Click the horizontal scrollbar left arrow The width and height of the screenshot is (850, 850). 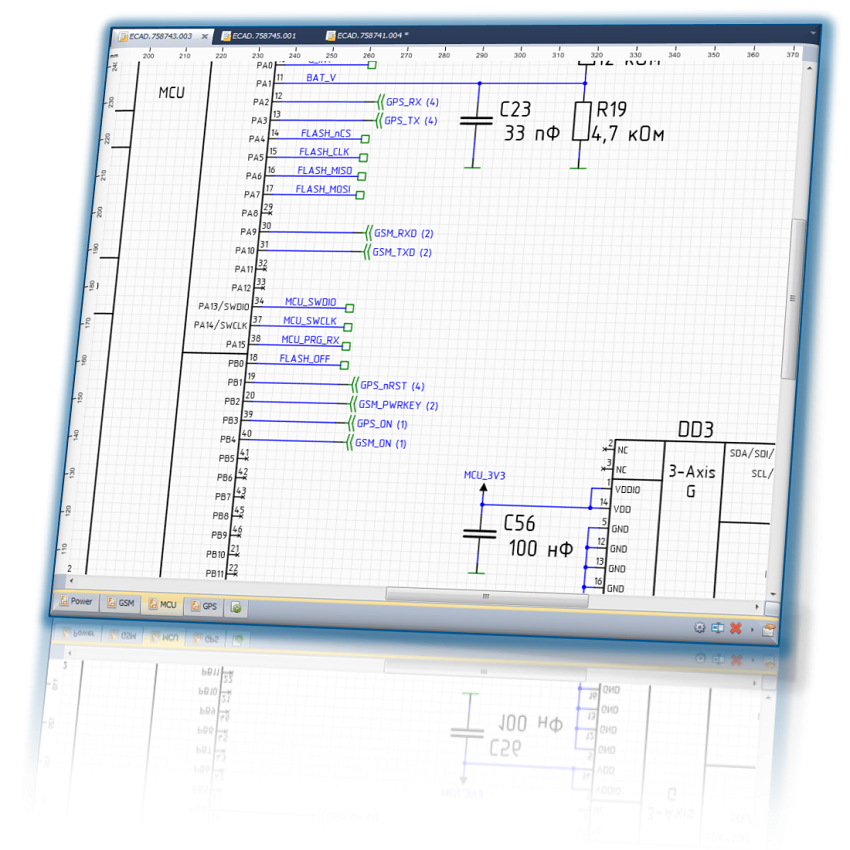click(70, 580)
